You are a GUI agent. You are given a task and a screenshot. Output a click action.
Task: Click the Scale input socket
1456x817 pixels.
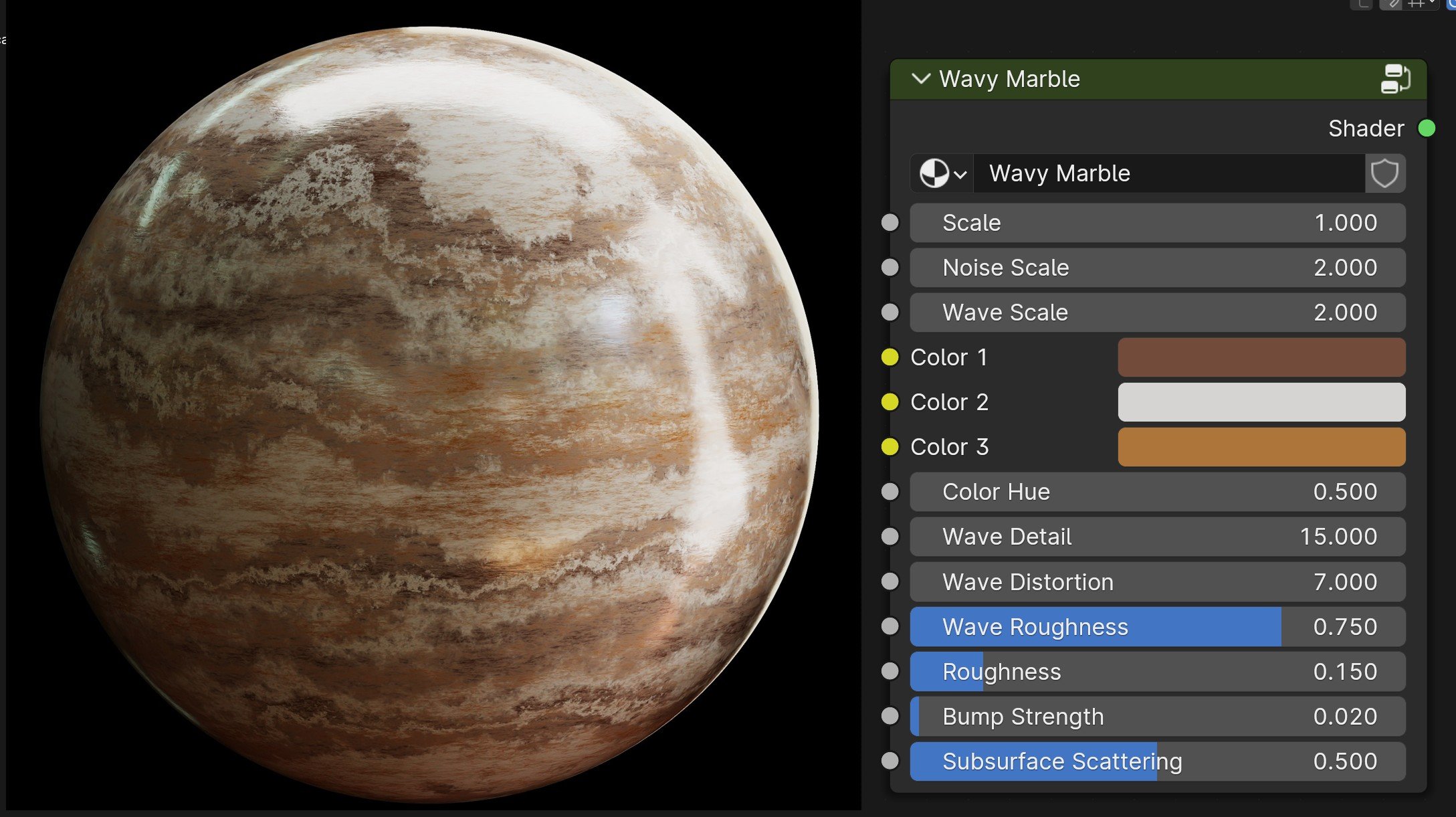(x=890, y=223)
